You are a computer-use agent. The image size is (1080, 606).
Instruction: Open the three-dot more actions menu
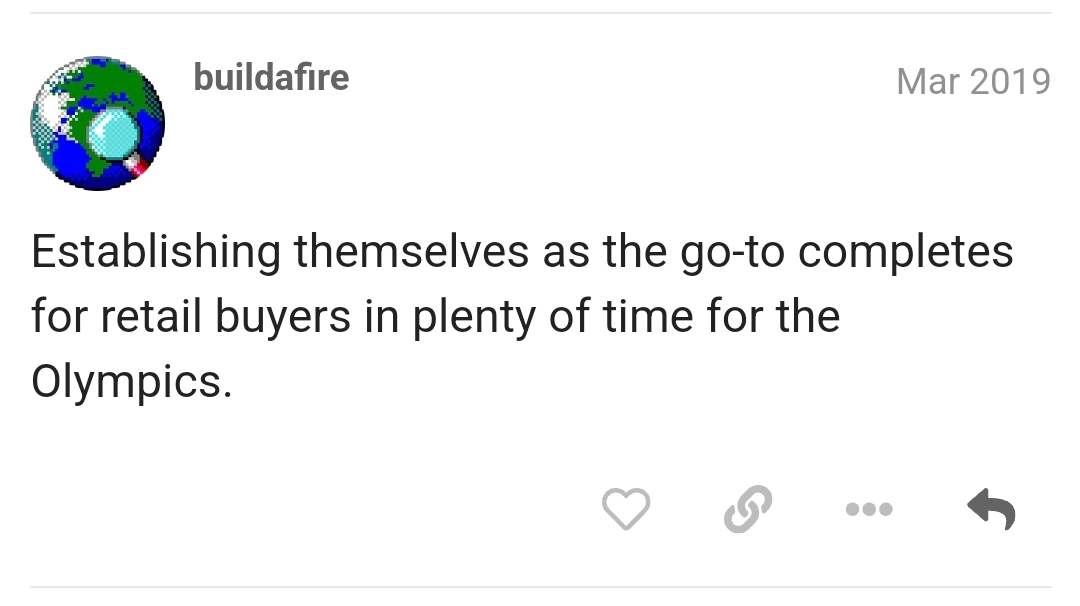pos(869,510)
